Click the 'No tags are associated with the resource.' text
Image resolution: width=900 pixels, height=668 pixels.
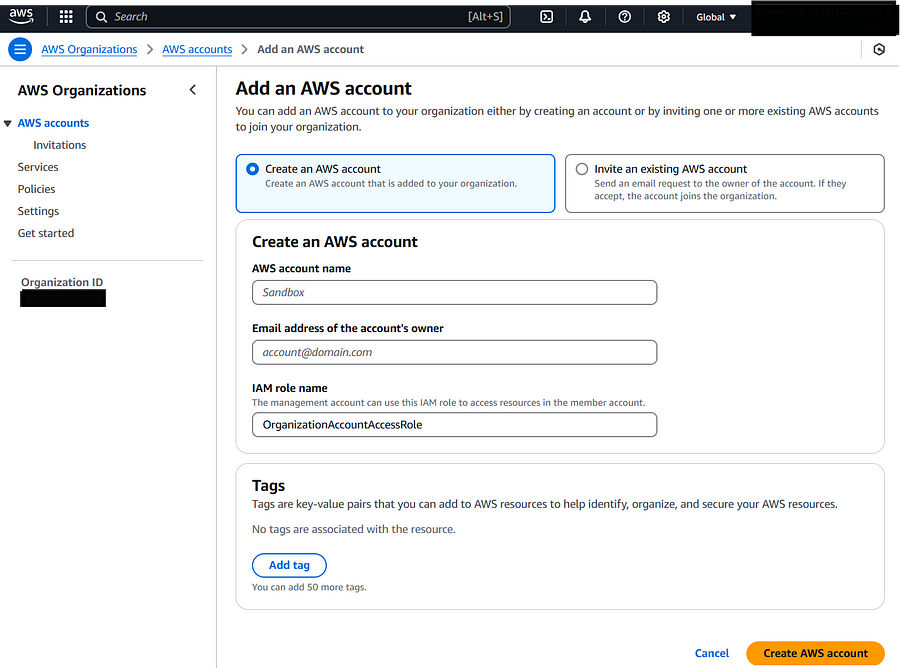(x=354, y=529)
